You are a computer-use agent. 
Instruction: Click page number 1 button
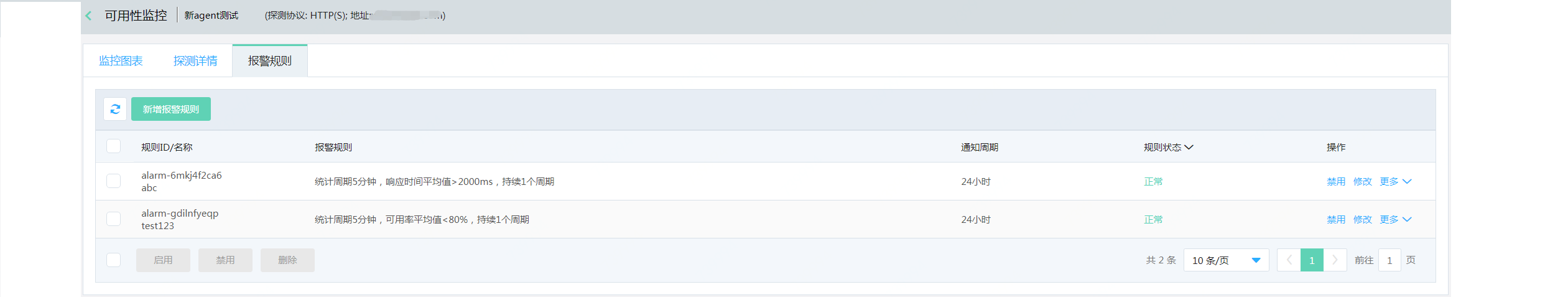[1312, 260]
